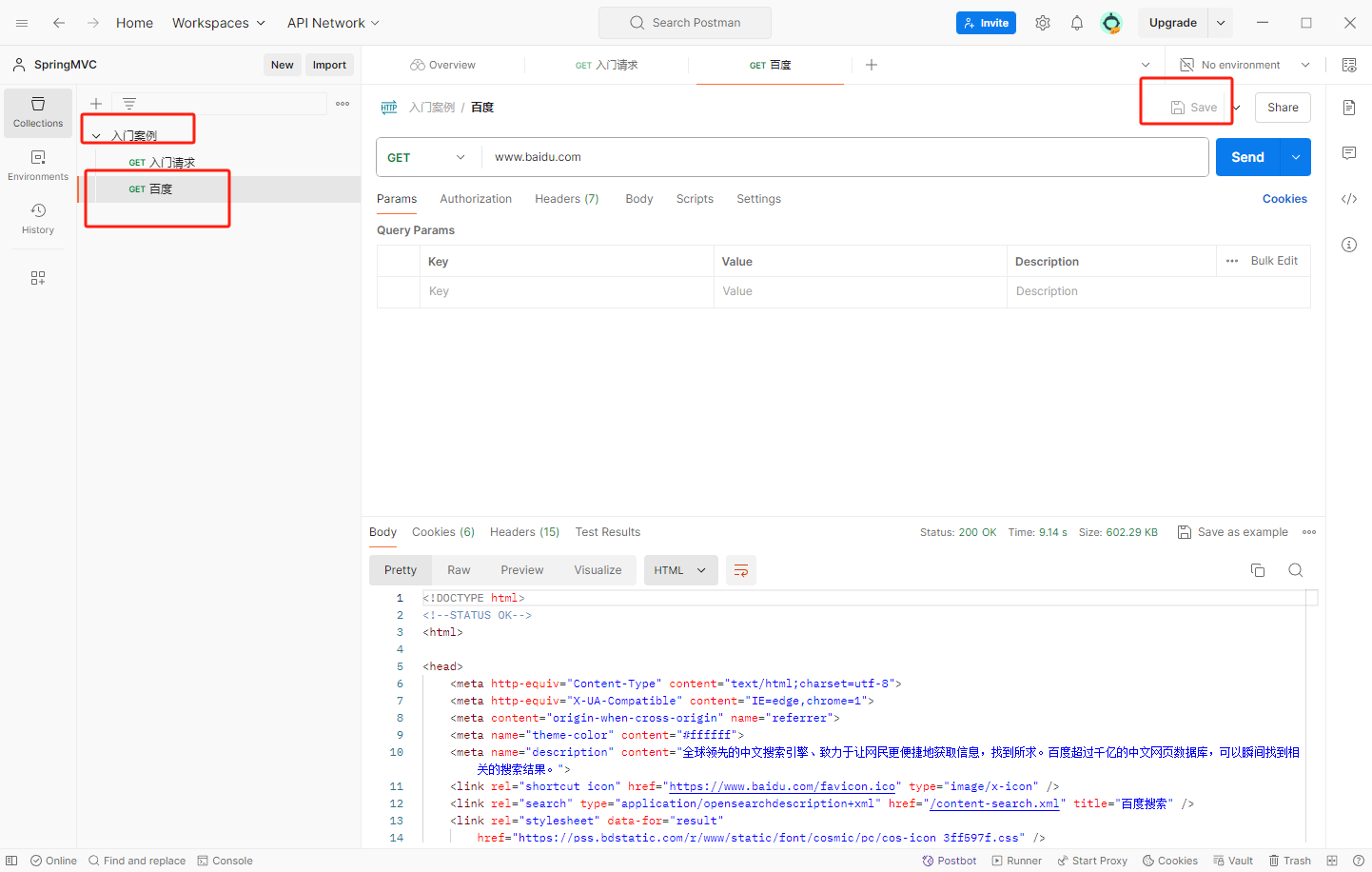Copy response body icon
Screen dimensions: 1372x872
(1258, 570)
